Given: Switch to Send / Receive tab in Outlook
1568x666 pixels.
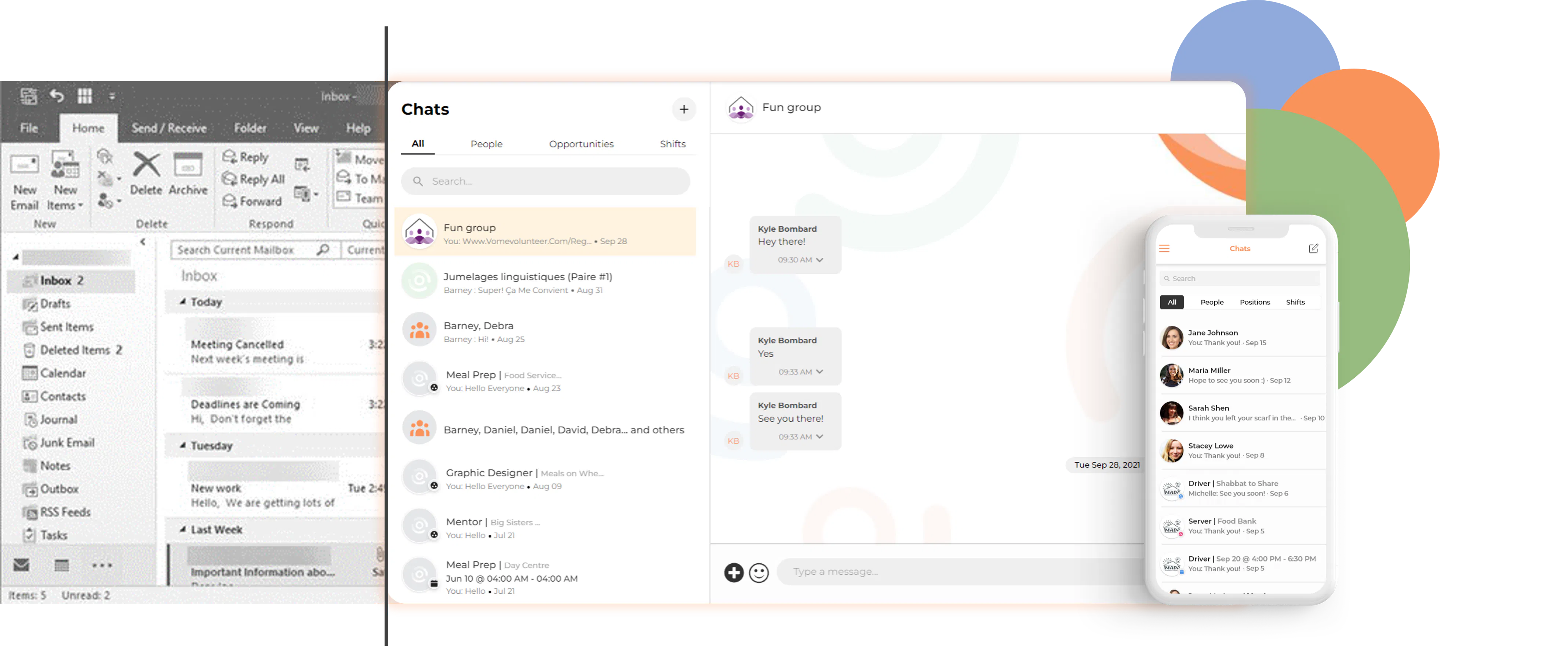Looking at the screenshot, I should coord(169,128).
